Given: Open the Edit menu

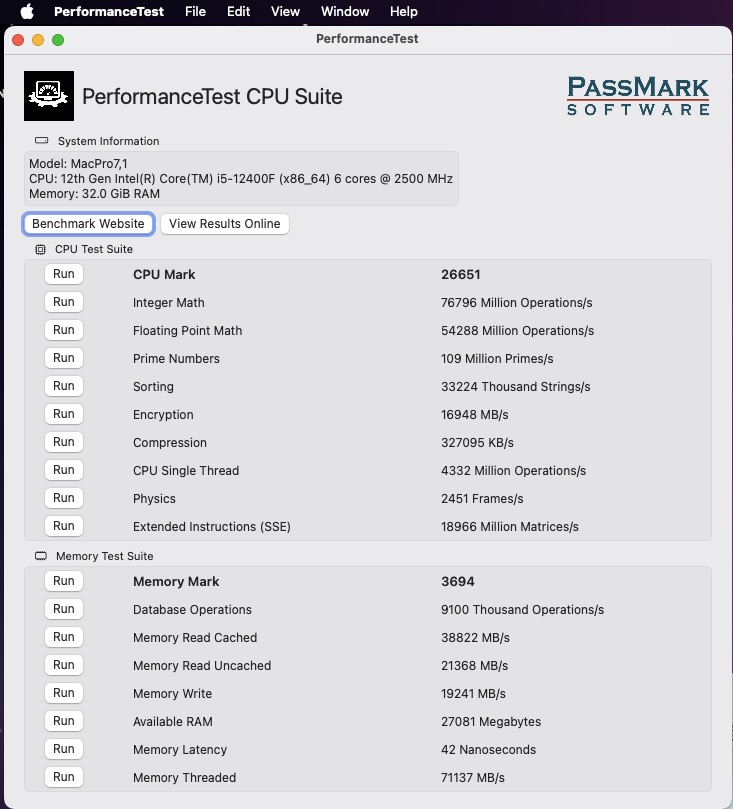Looking at the screenshot, I should click(238, 12).
